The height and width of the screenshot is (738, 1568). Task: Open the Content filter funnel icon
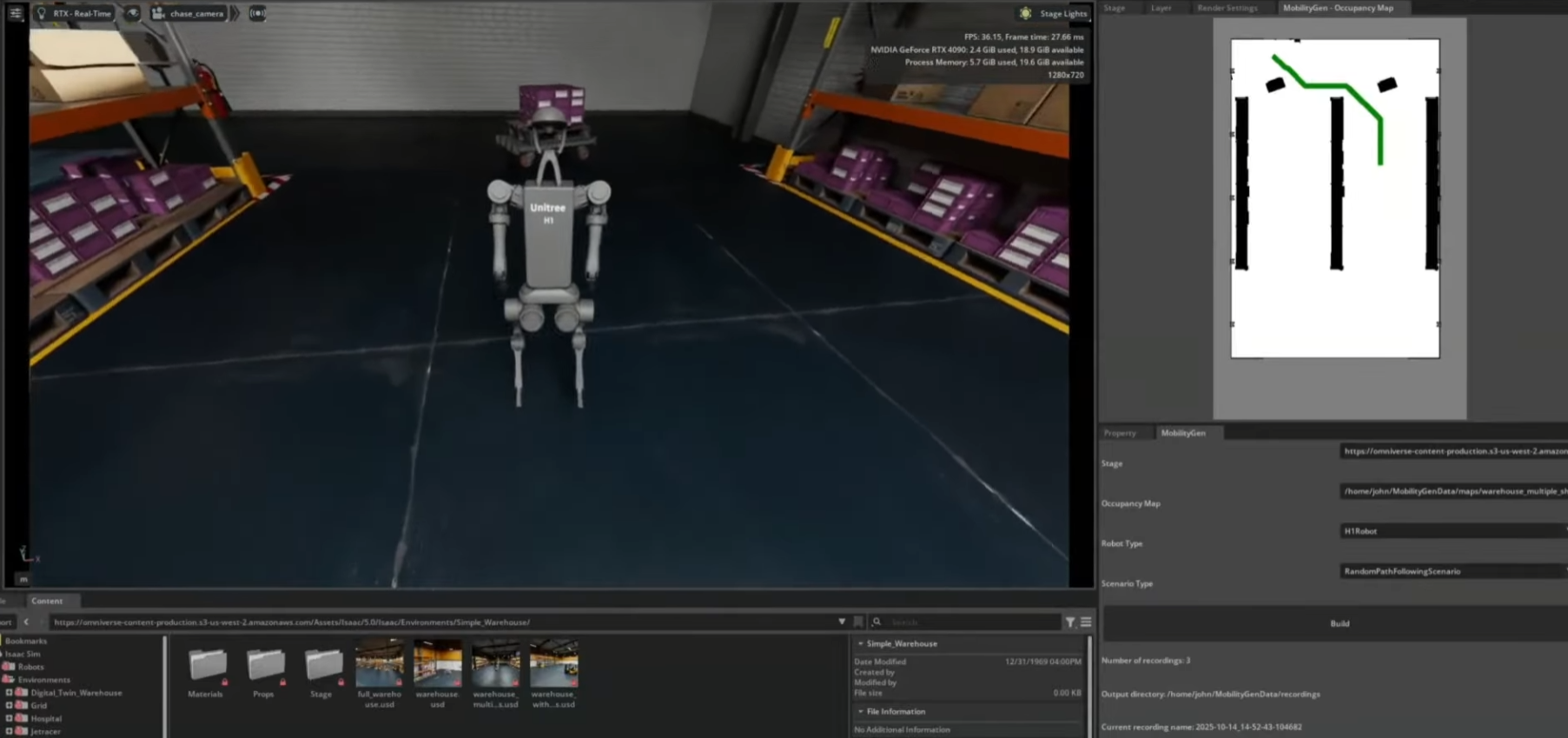tap(1070, 622)
